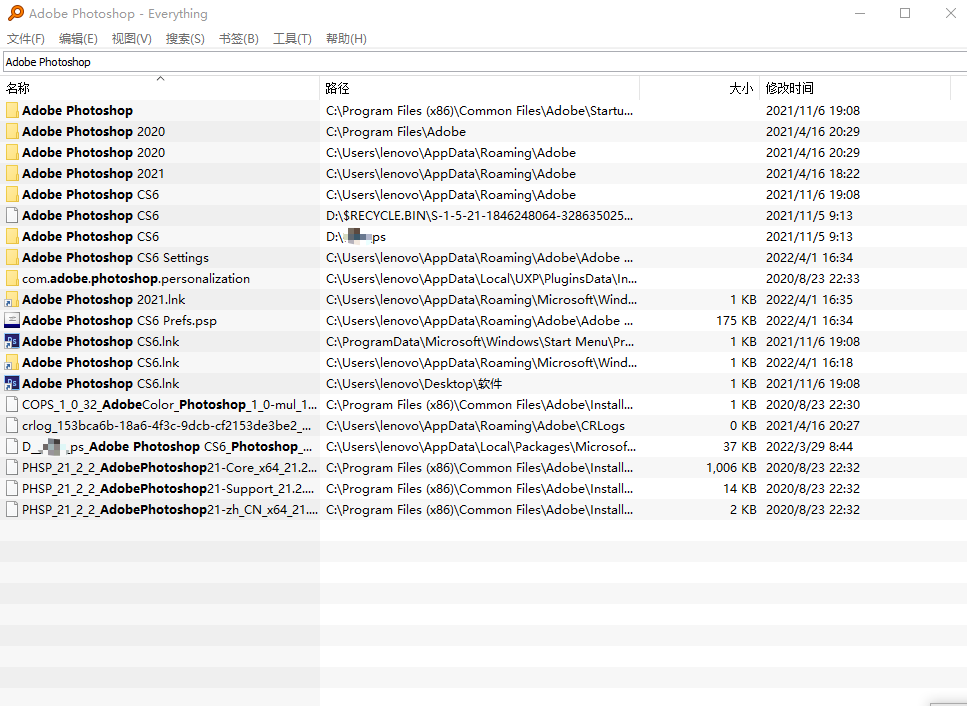Click path ending with Adobe\CRLogs
The width and height of the screenshot is (967, 706).
coord(475,425)
